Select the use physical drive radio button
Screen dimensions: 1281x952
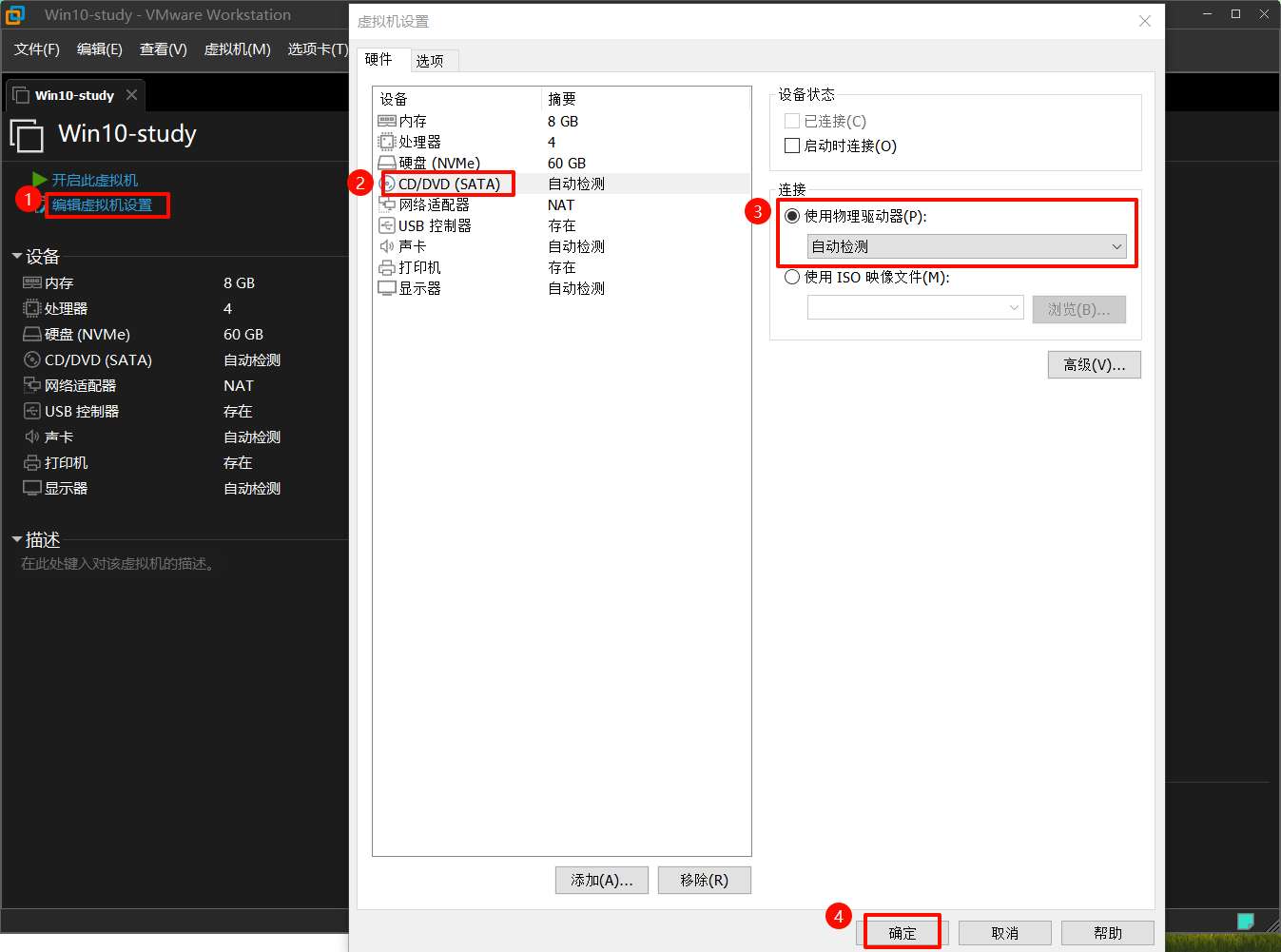pyautogui.click(x=792, y=216)
